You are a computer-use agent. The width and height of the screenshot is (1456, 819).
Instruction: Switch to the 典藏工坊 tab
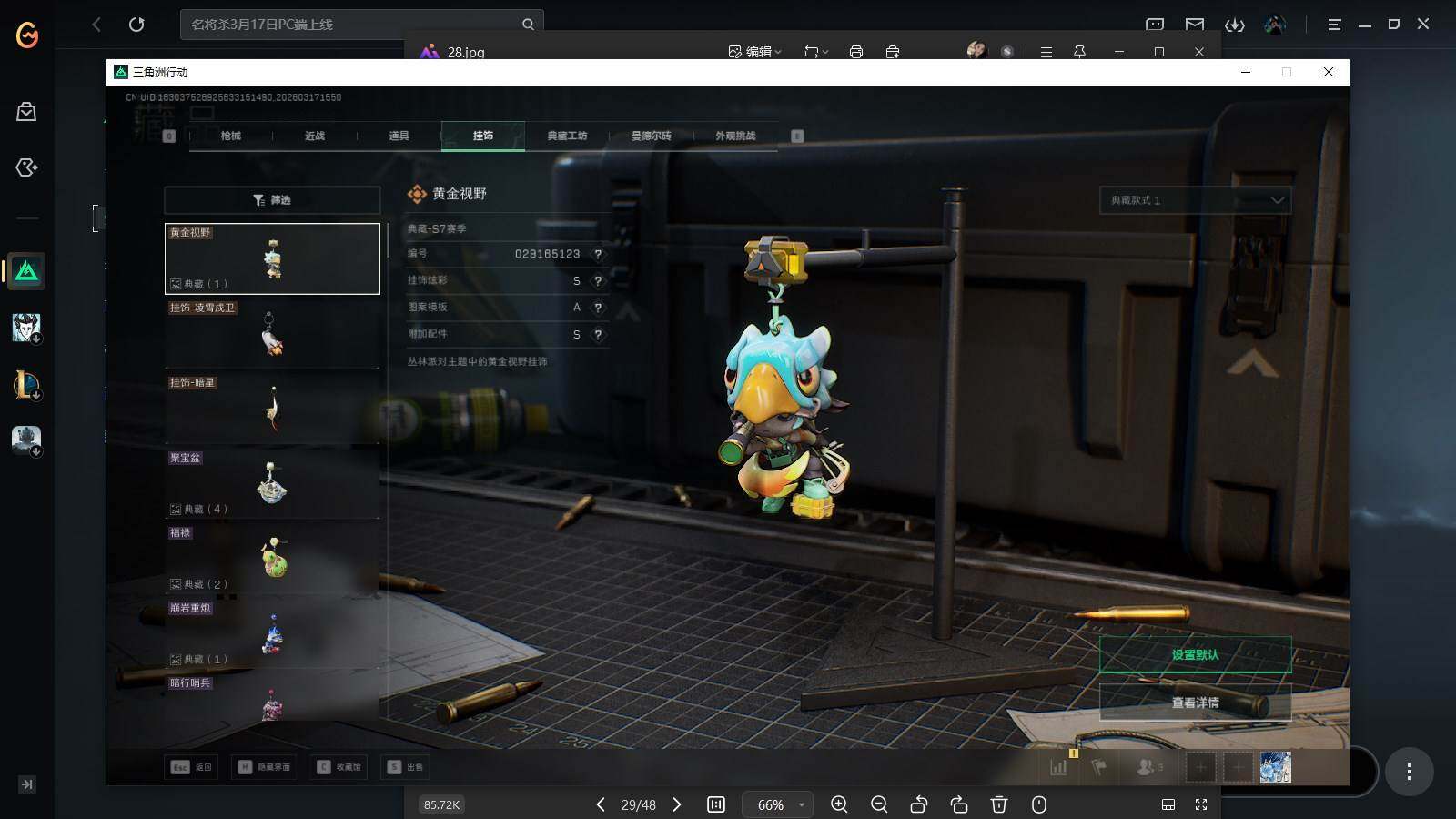pos(567,136)
